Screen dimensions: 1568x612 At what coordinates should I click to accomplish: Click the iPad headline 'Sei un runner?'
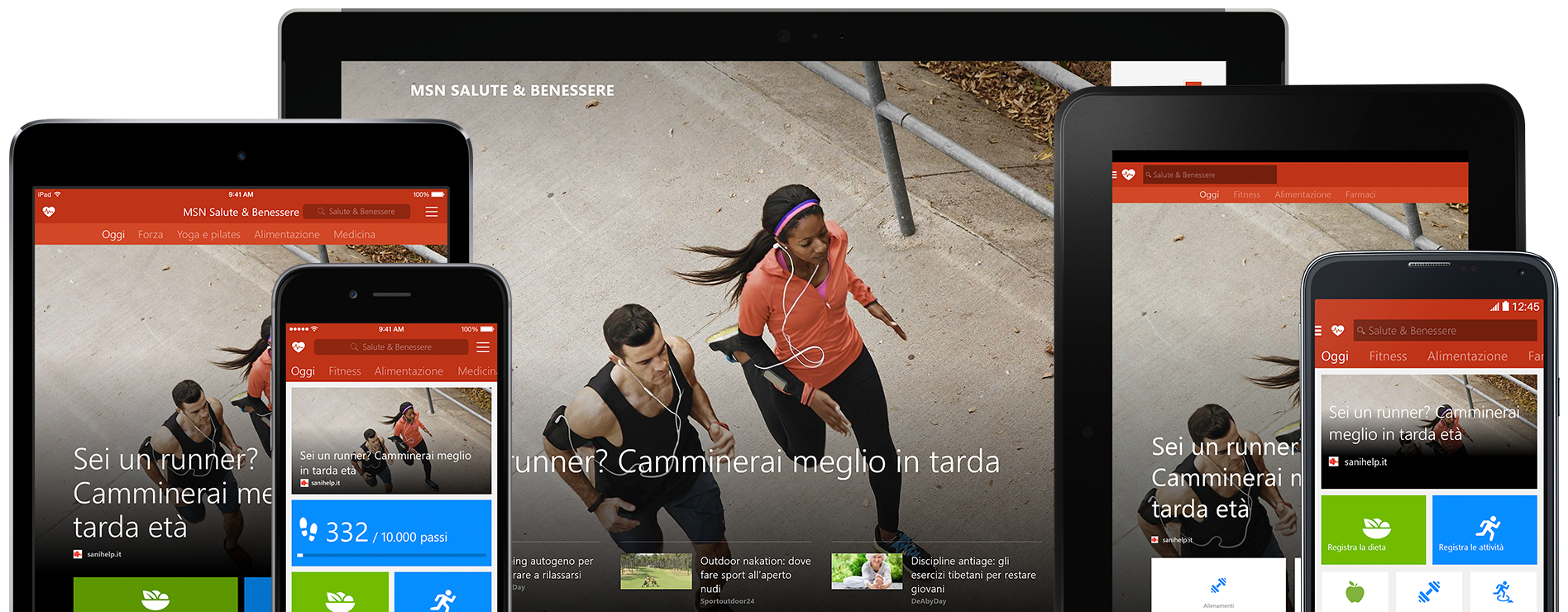[165, 459]
